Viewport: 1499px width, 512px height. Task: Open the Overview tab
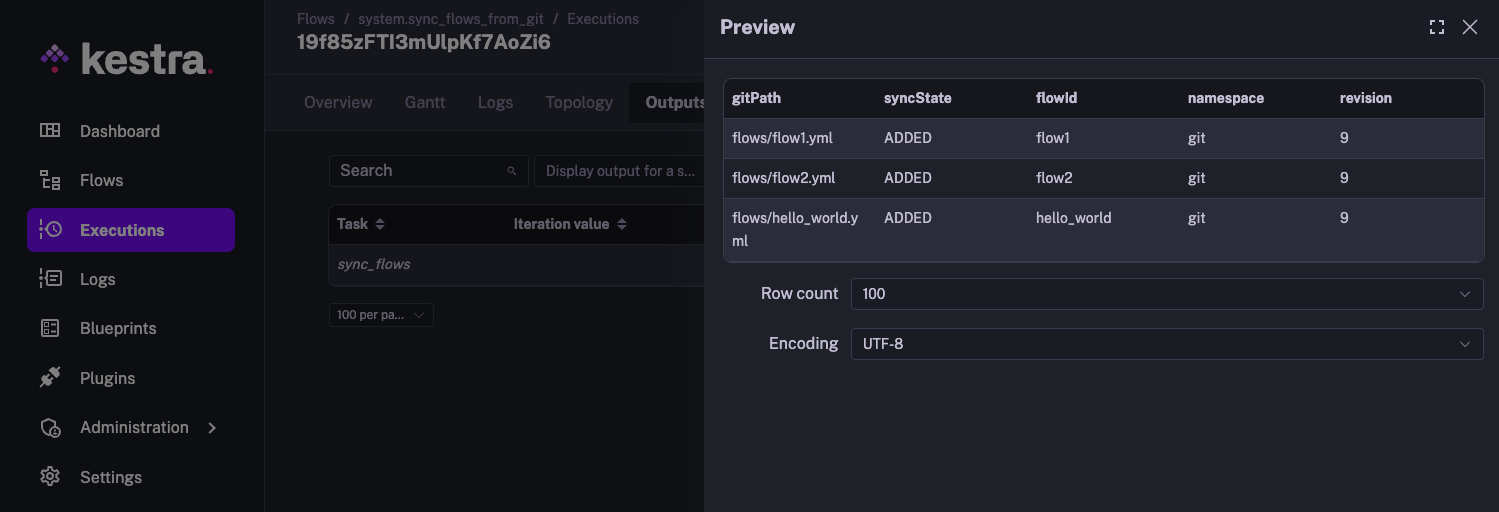(338, 102)
